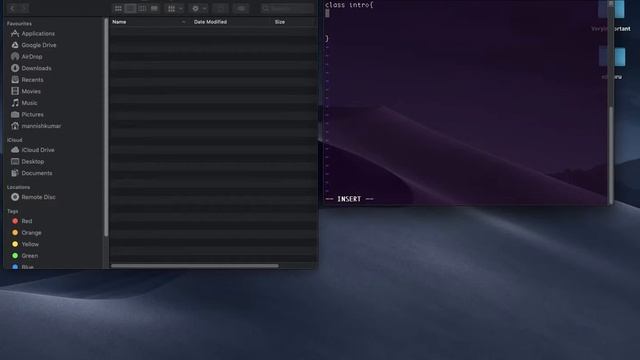Sort by Date Modified column
This screenshot has height=360, width=640.
pos(210,22)
